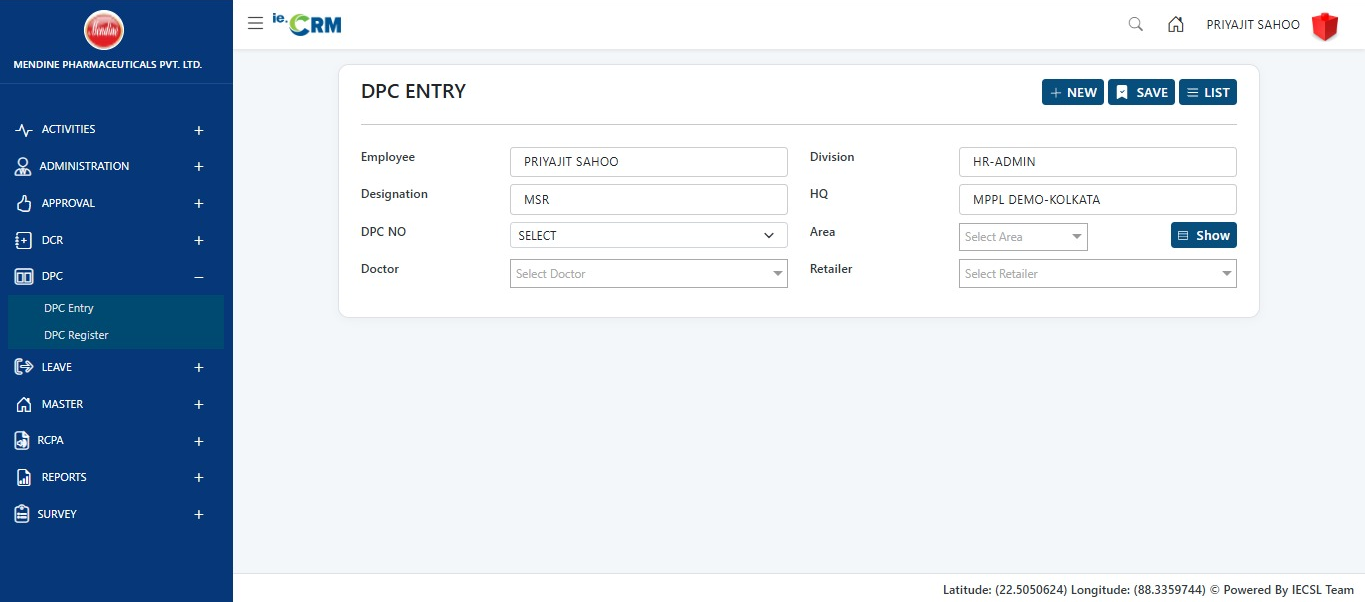Click the Show button
This screenshot has height=602, width=1365.
[x=1203, y=236]
